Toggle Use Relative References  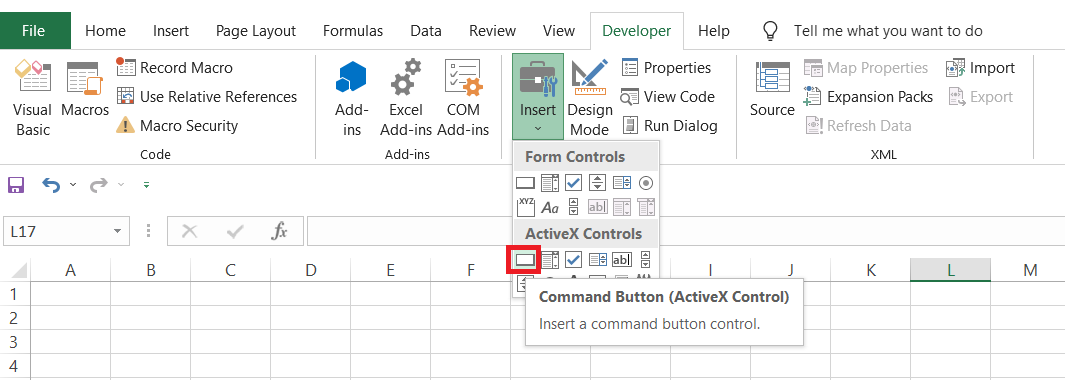(206, 97)
